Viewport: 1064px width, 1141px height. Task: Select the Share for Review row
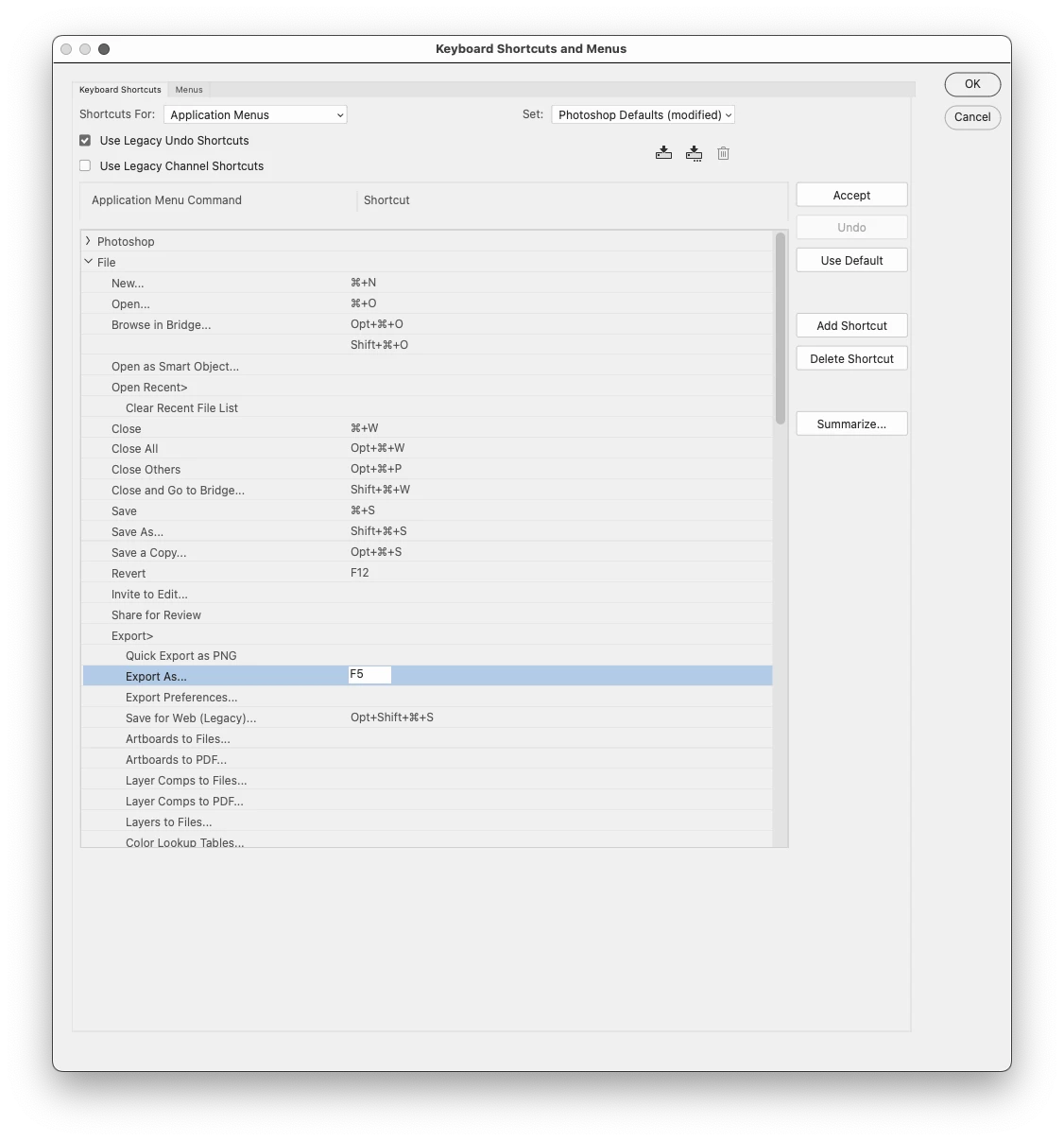[x=427, y=614]
